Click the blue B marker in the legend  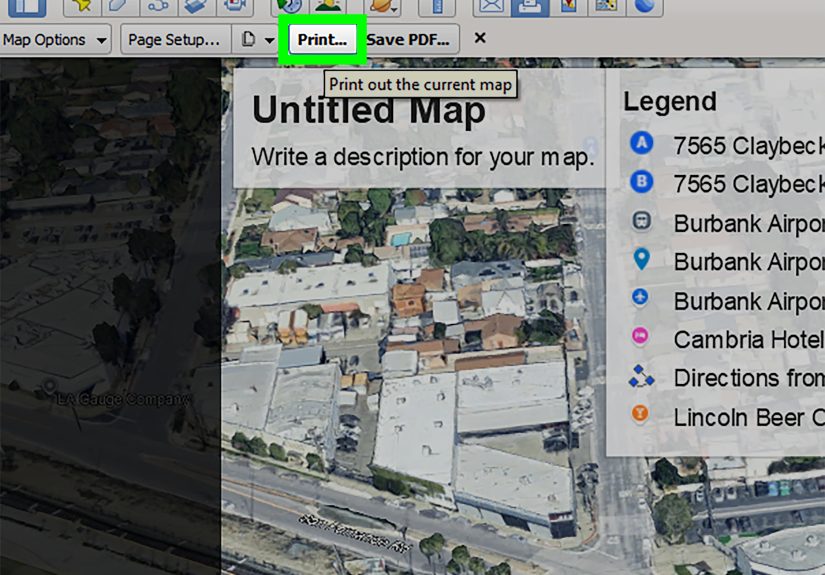click(641, 182)
